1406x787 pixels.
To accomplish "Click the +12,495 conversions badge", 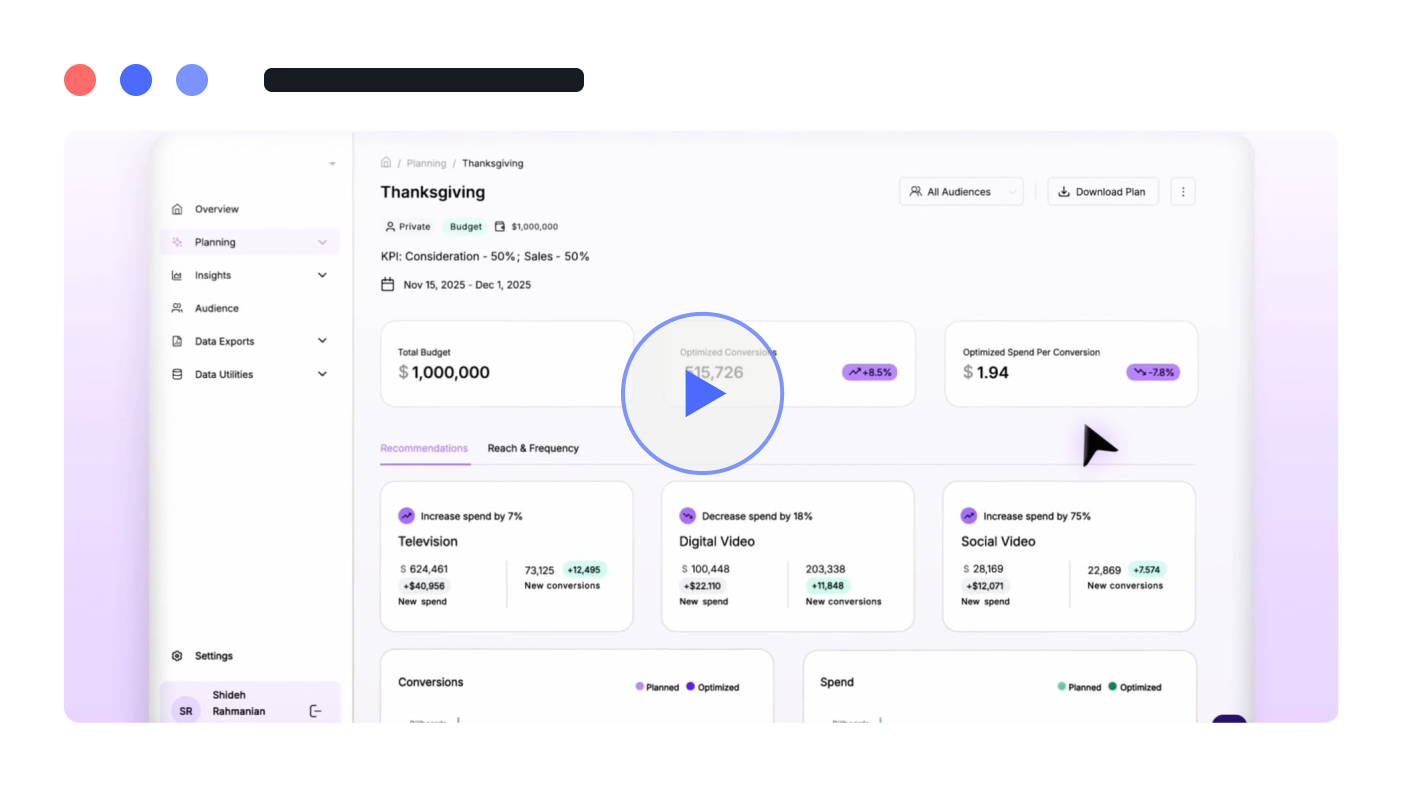I will pyautogui.click(x=584, y=570).
